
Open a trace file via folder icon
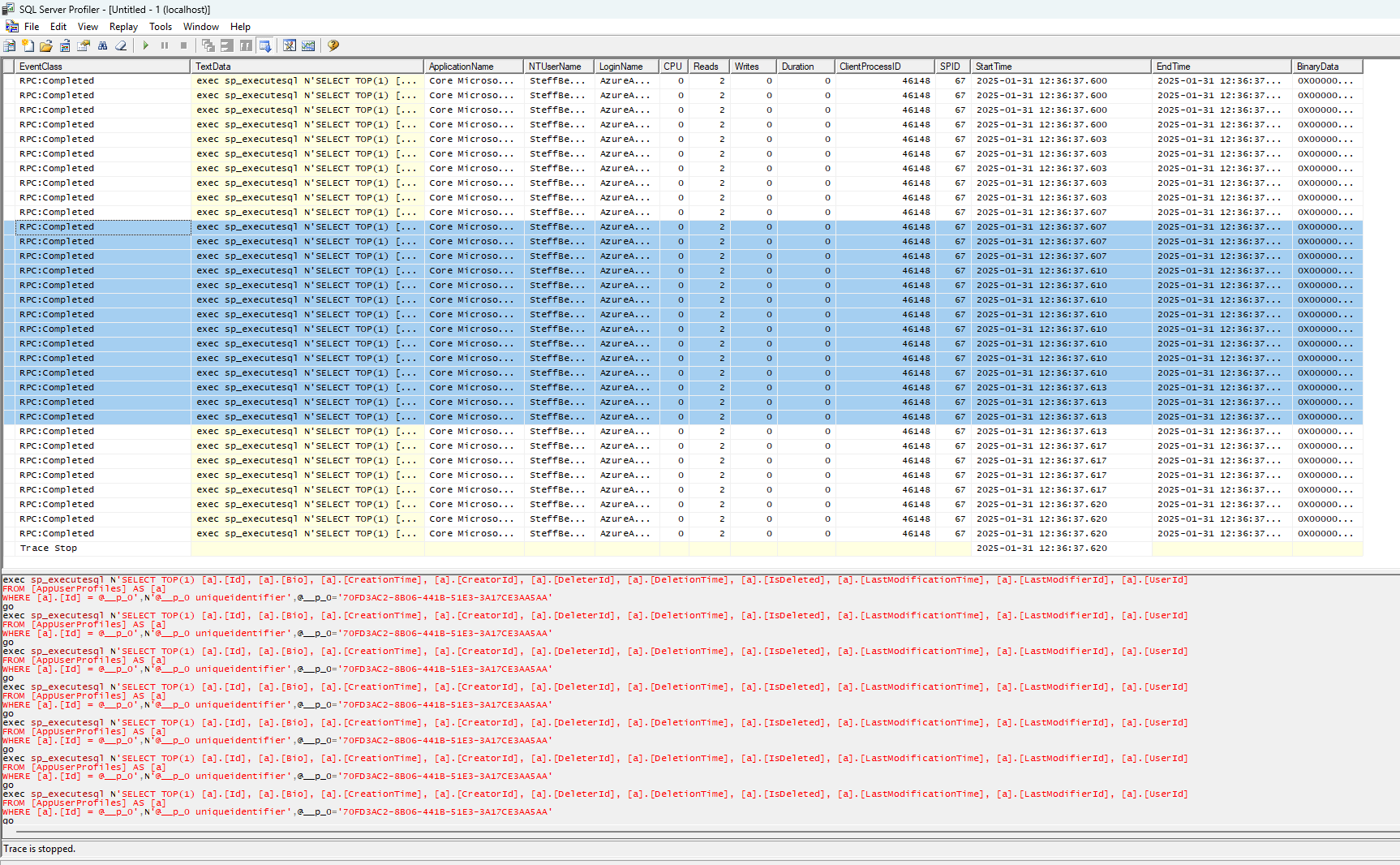coord(46,46)
